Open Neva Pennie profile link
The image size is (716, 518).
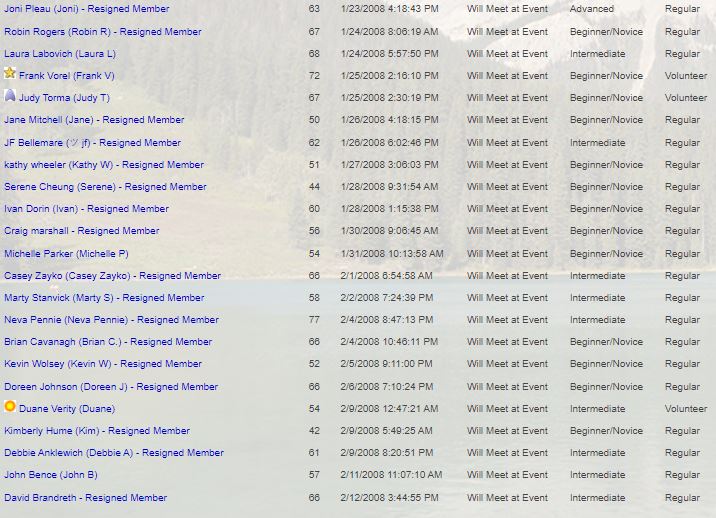point(111,320)
